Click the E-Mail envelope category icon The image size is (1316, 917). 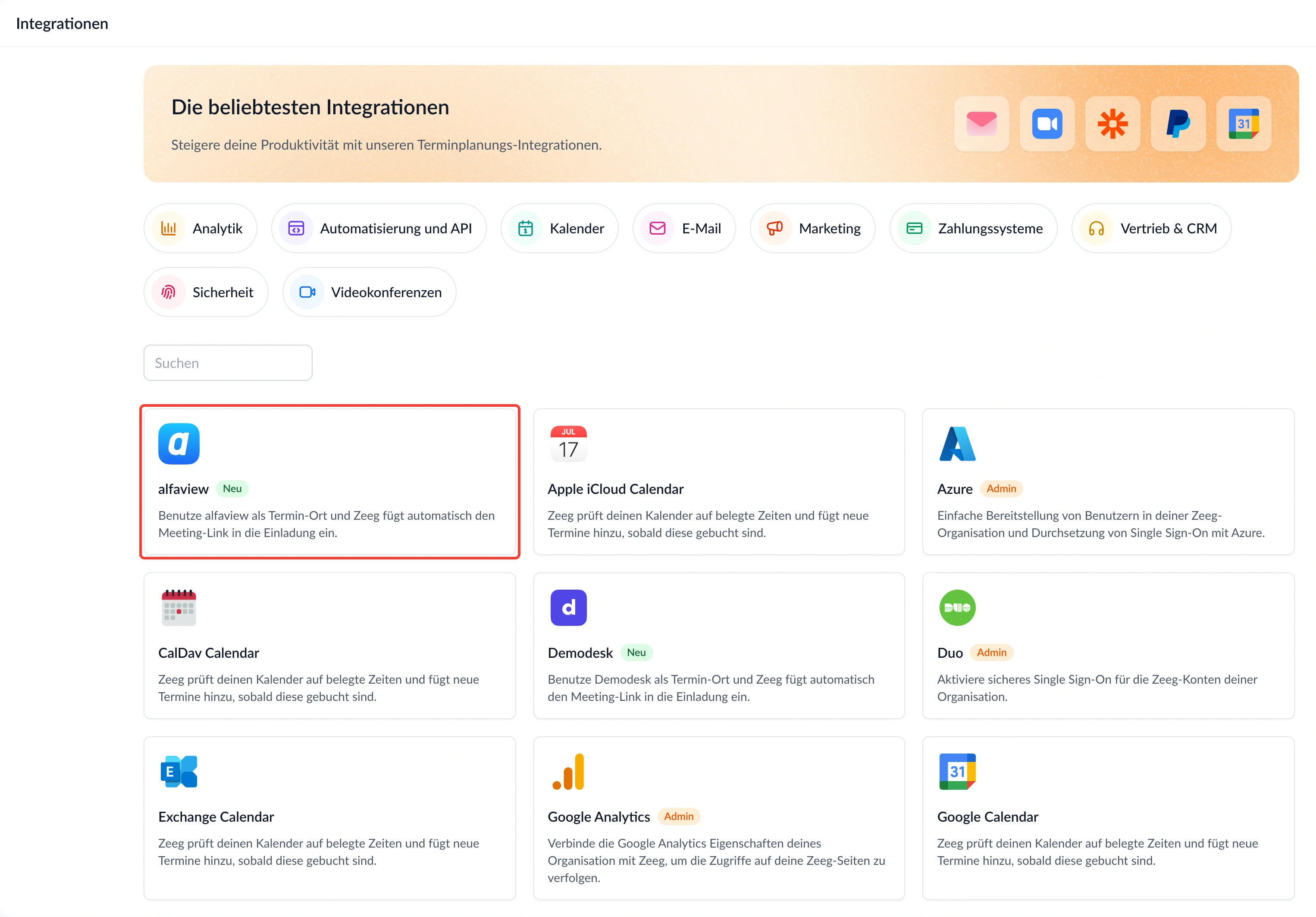tap(658, 228)
